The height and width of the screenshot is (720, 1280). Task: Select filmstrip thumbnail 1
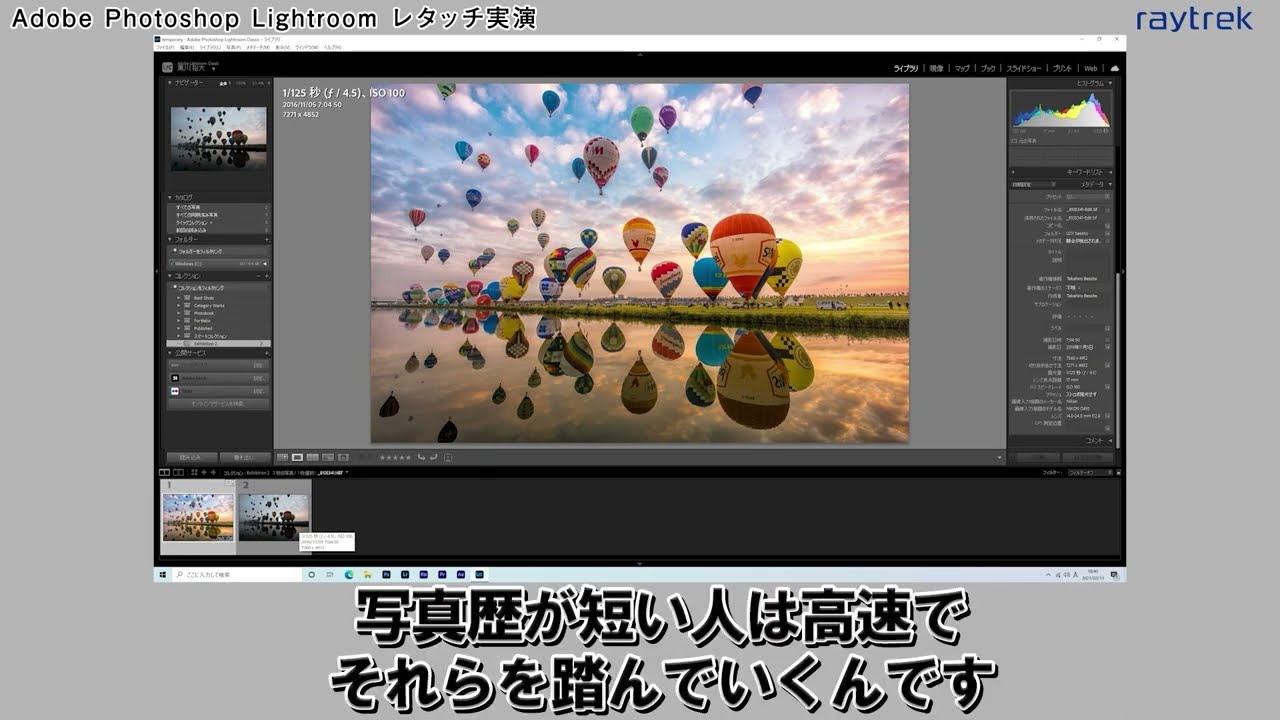(198, 516)
